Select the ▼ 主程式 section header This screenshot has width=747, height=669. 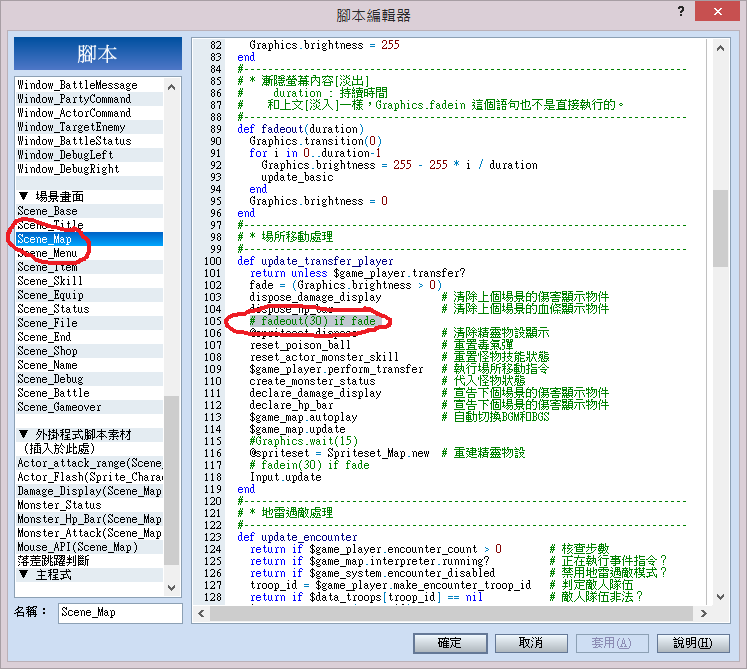(90, 575)
